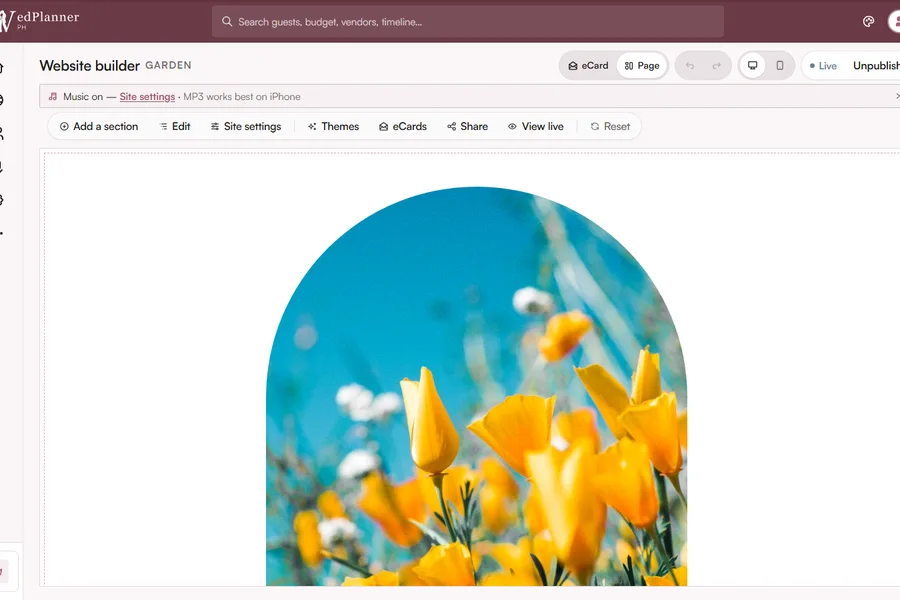Click the Unpublish button
Image resolution: width=900 pixels, height=600 pixels.
[x=876, y=65]
